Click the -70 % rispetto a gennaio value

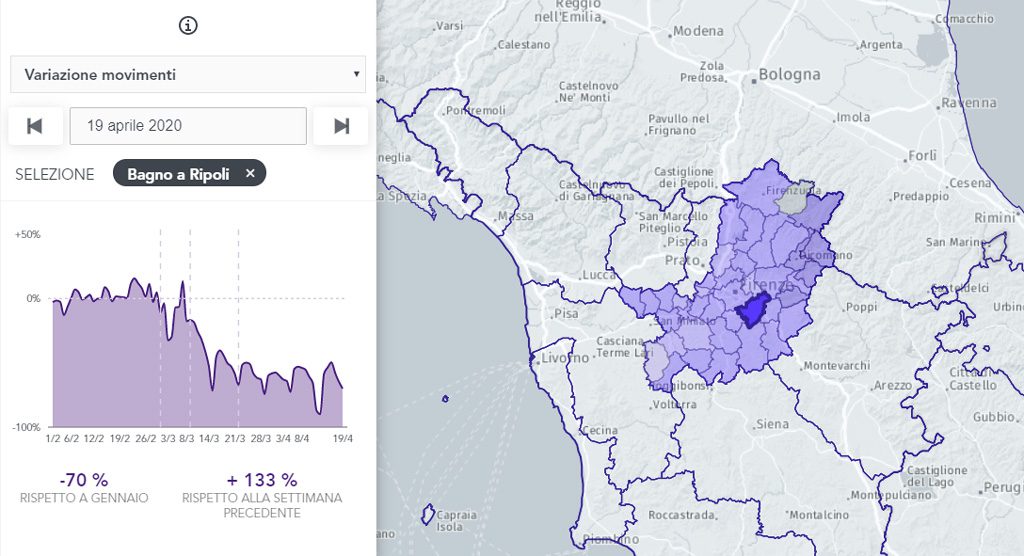(83, 479)
